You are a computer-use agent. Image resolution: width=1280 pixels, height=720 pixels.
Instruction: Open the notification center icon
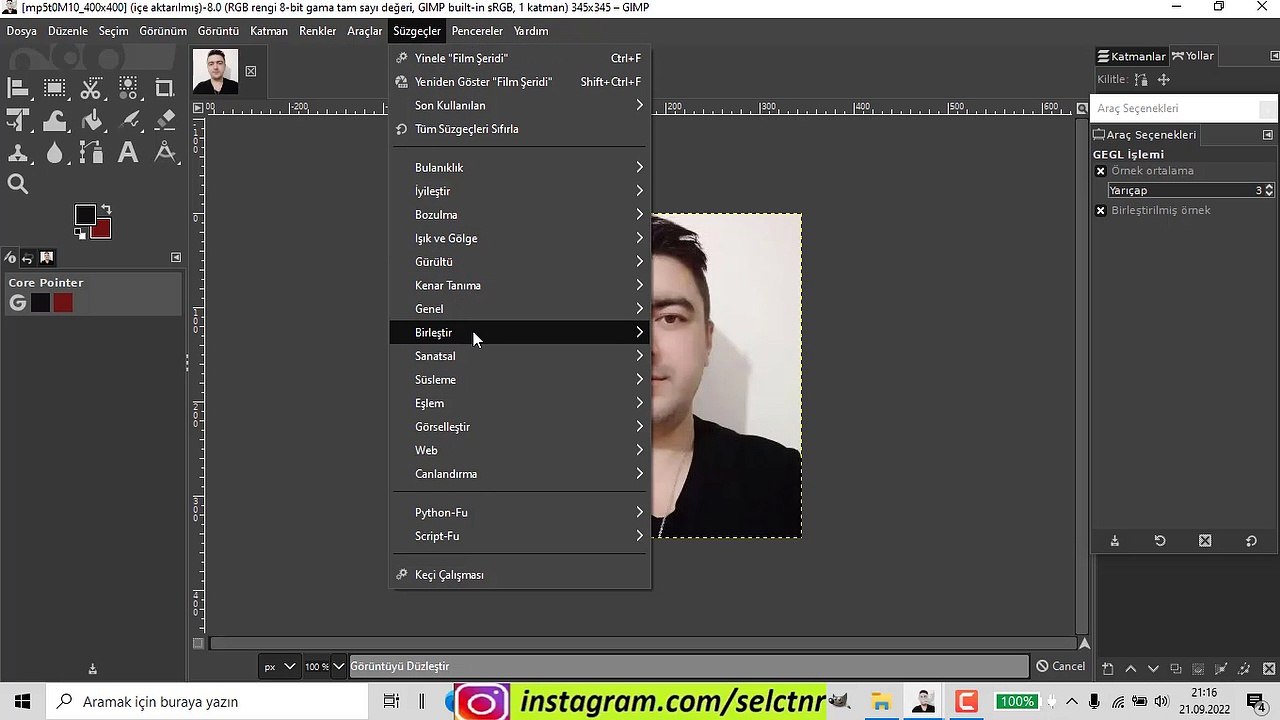click(x=1257, y=702)
